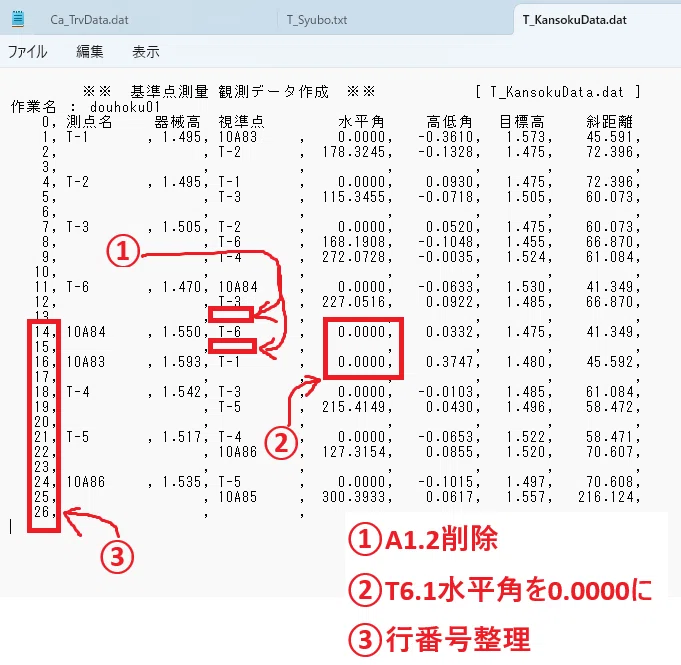Click the header text '高低角'

(449, 122)
